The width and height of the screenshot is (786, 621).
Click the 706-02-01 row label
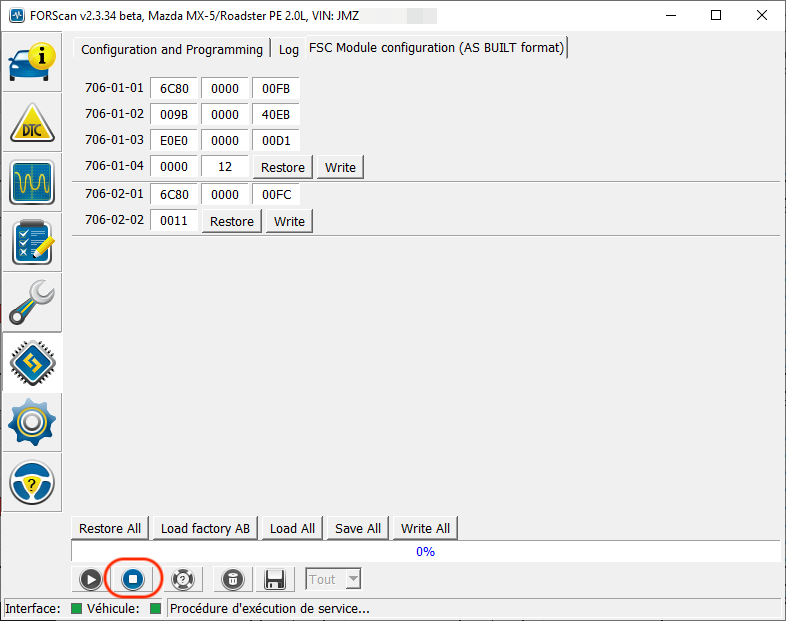click(x=114, y=193)
